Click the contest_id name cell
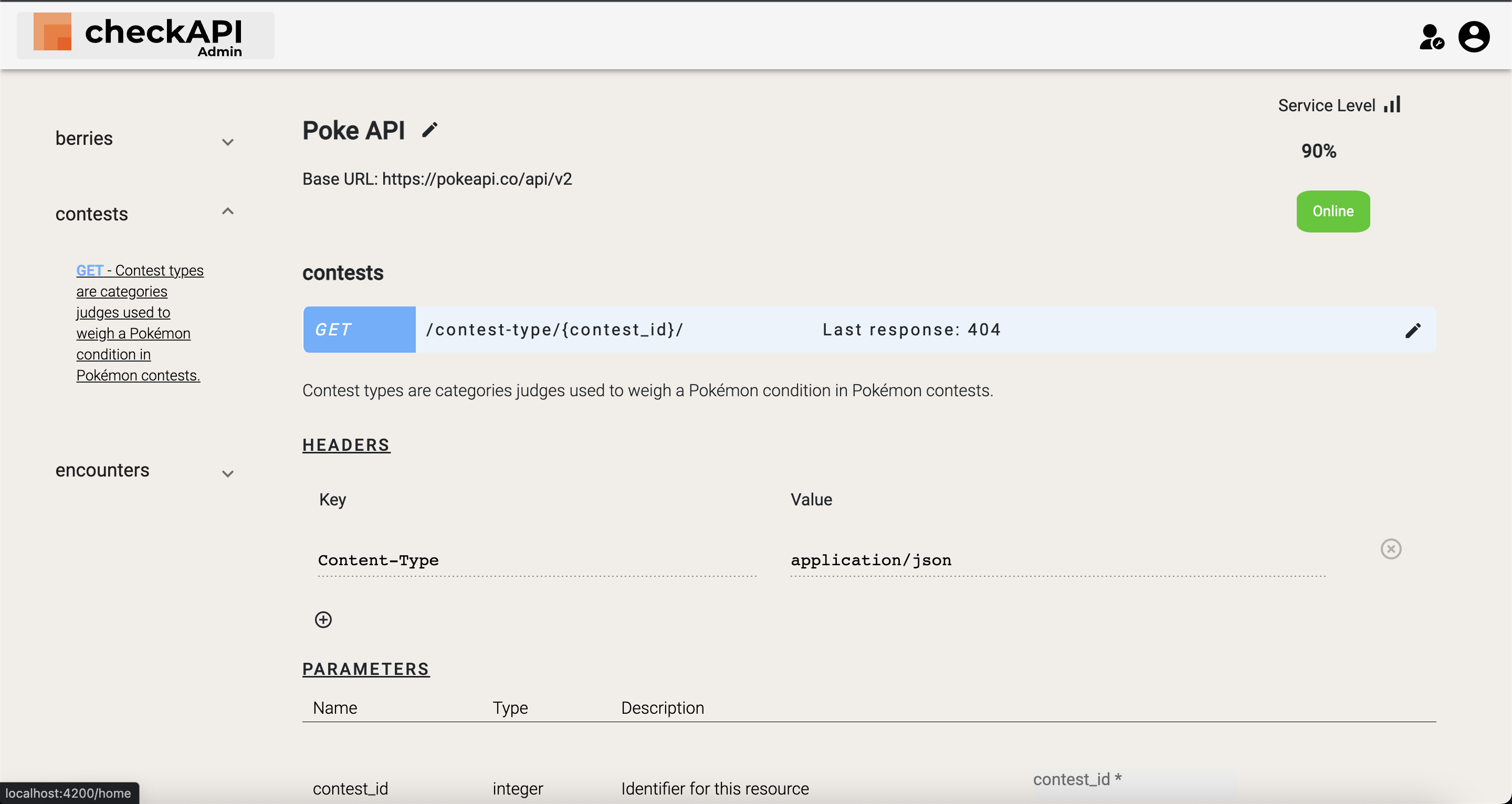Screen dimensions: 1512x804 [x=350, y=788]
